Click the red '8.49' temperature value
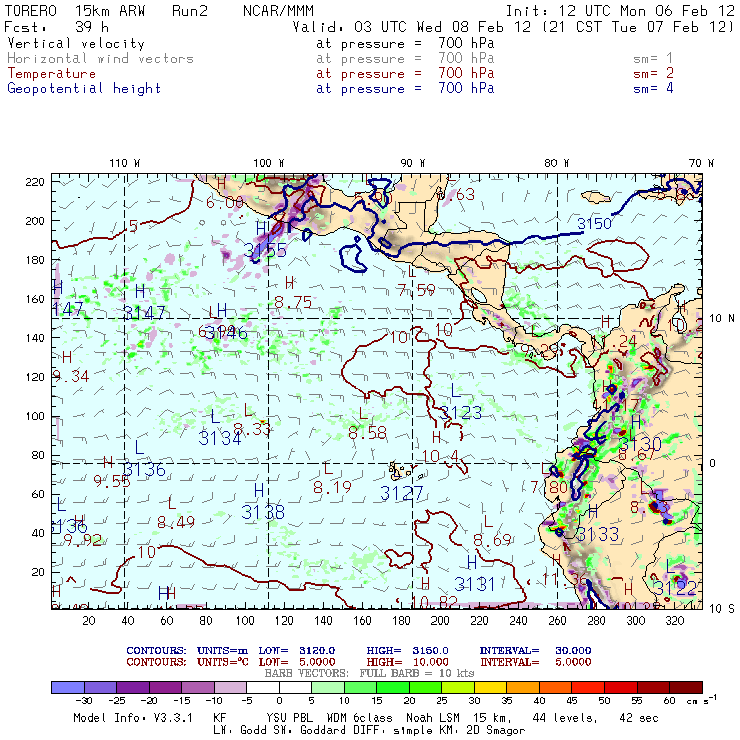The image size is (740, 740). pyautogui.click(x=176, y=522)
